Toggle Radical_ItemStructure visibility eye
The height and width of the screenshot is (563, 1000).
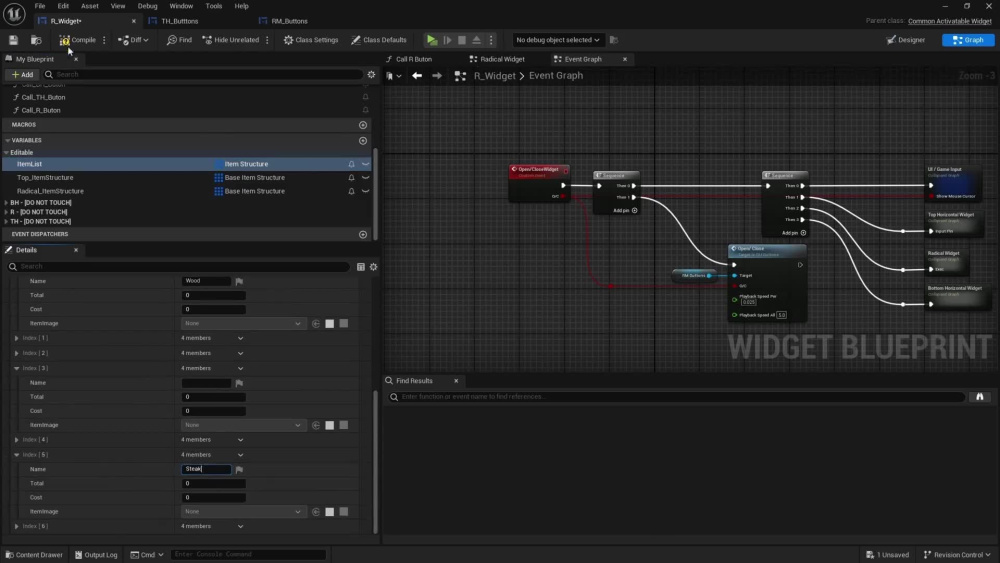(x=365, y=191)
